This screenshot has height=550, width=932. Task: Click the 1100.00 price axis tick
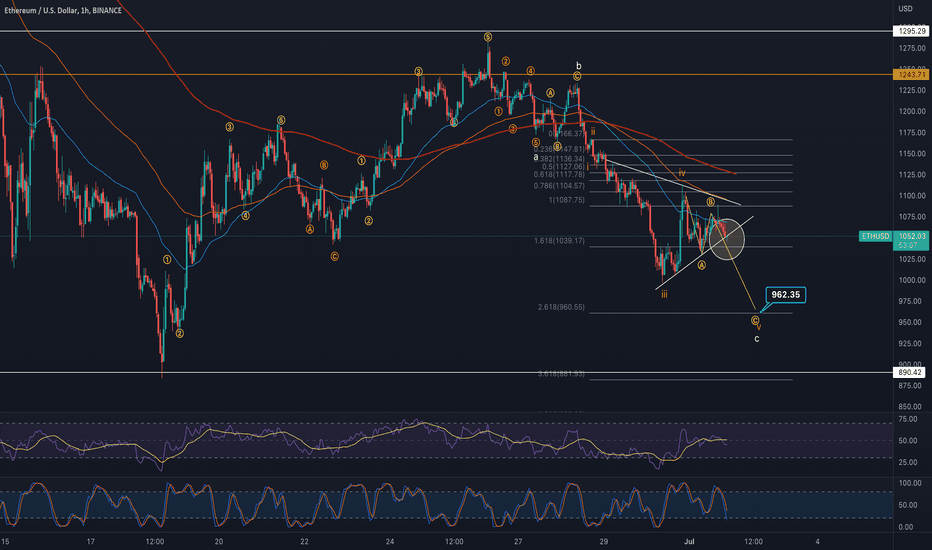tap(912, 196)
